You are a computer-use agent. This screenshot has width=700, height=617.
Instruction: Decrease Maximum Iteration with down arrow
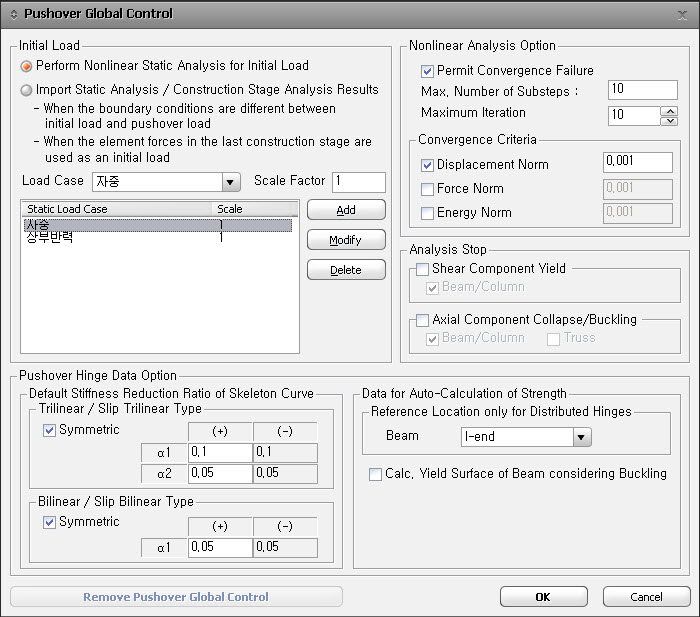click(x=669, y=121)
